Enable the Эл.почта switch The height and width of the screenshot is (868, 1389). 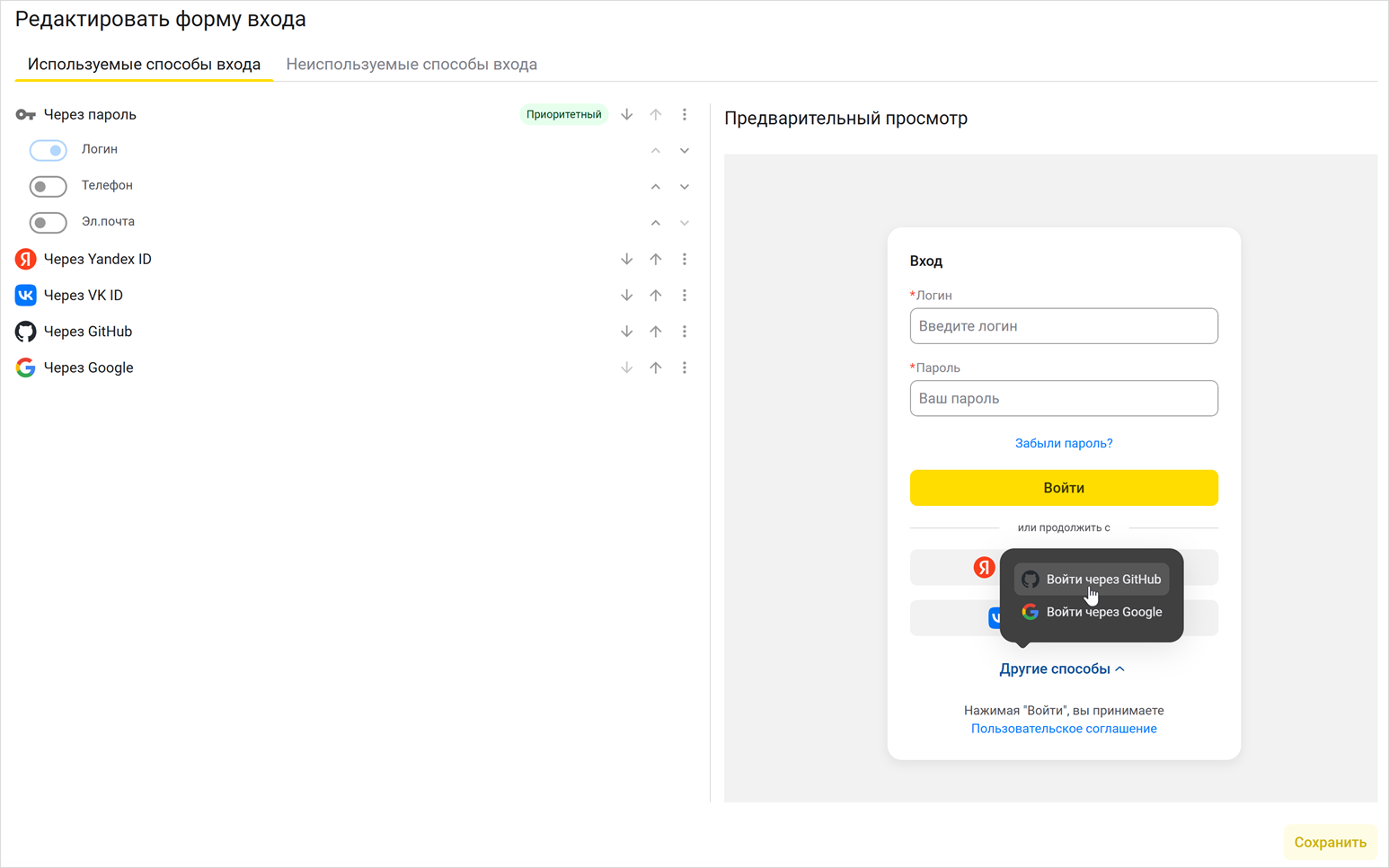(49, 222)
